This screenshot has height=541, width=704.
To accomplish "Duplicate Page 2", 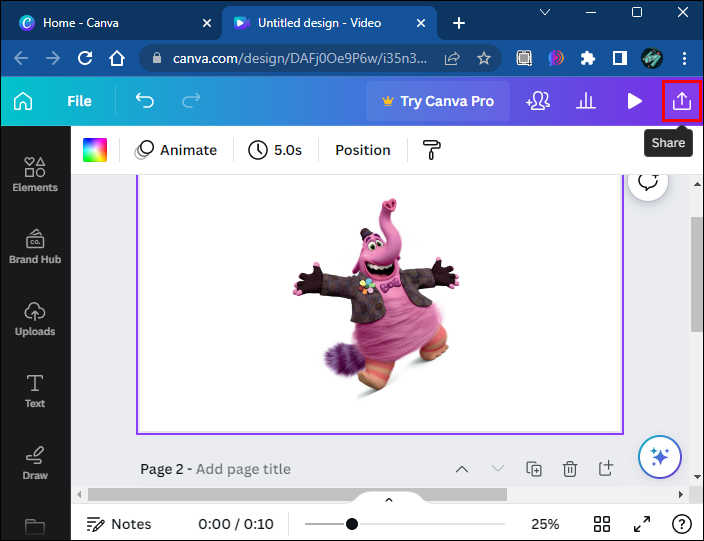I will [x=534, y=469].
